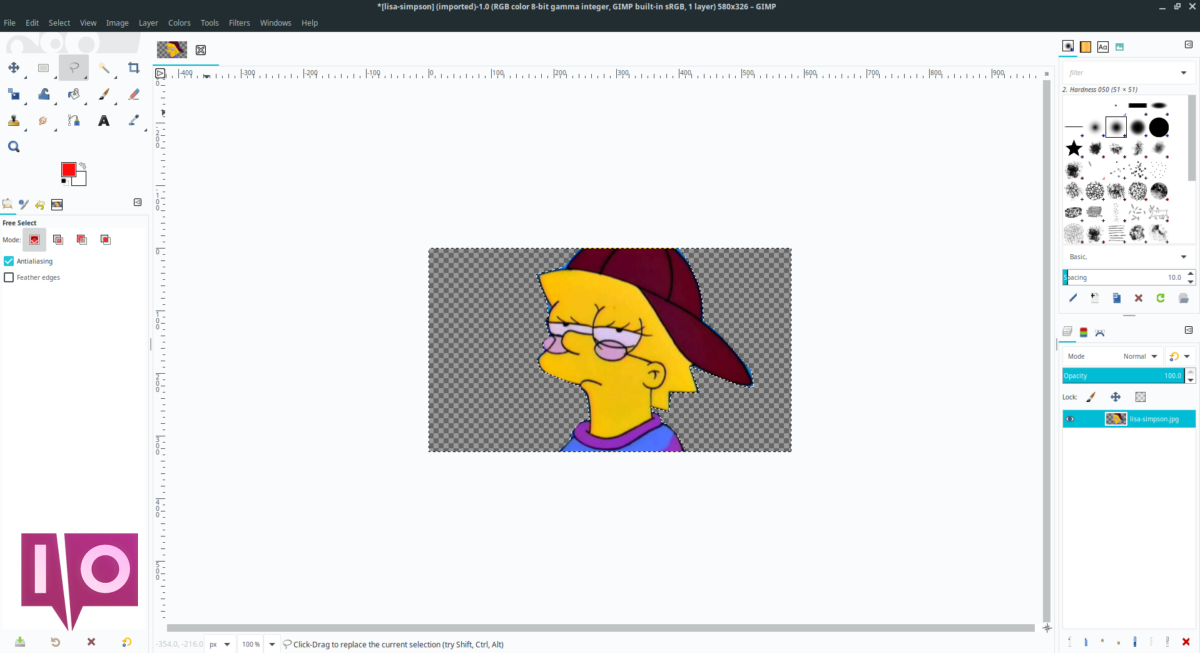Select the Eraser tool
1200x653 pixels.
[x=134, y=94]
